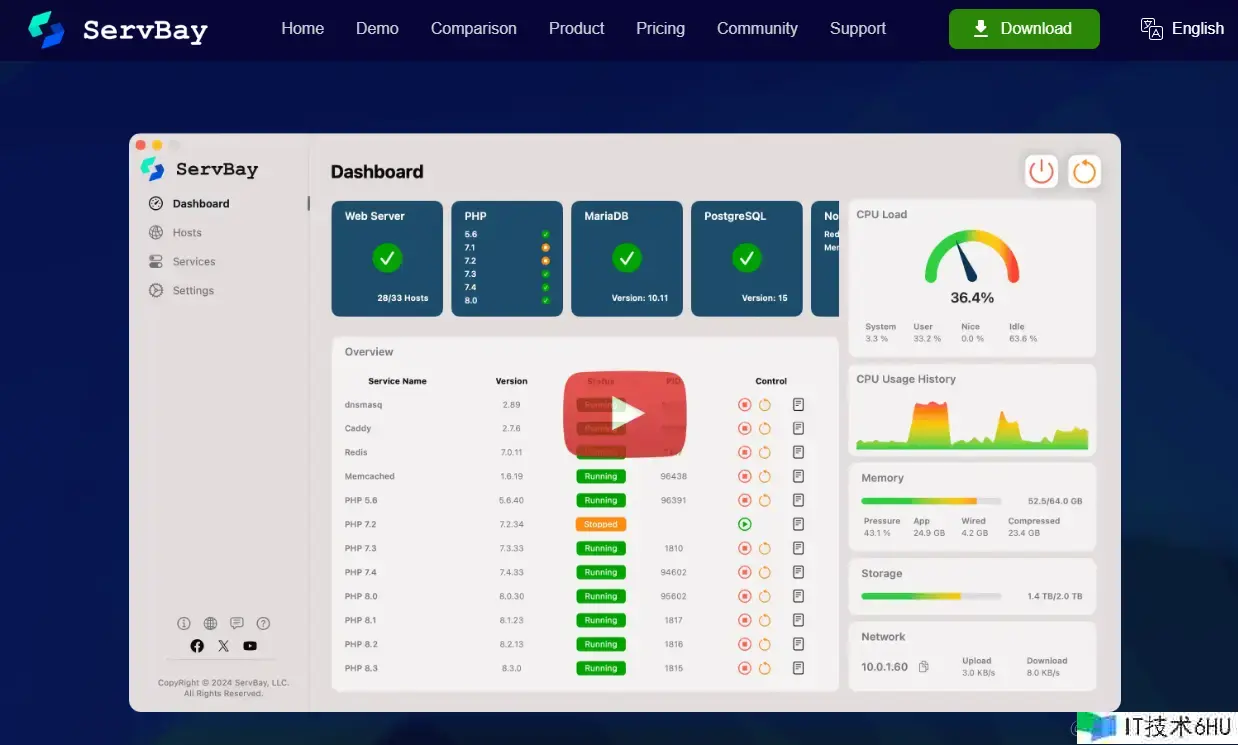This screenshot has width=1238, height=745.
Task: Click the red power button on Dashboard
Action: coord(1041,171)
